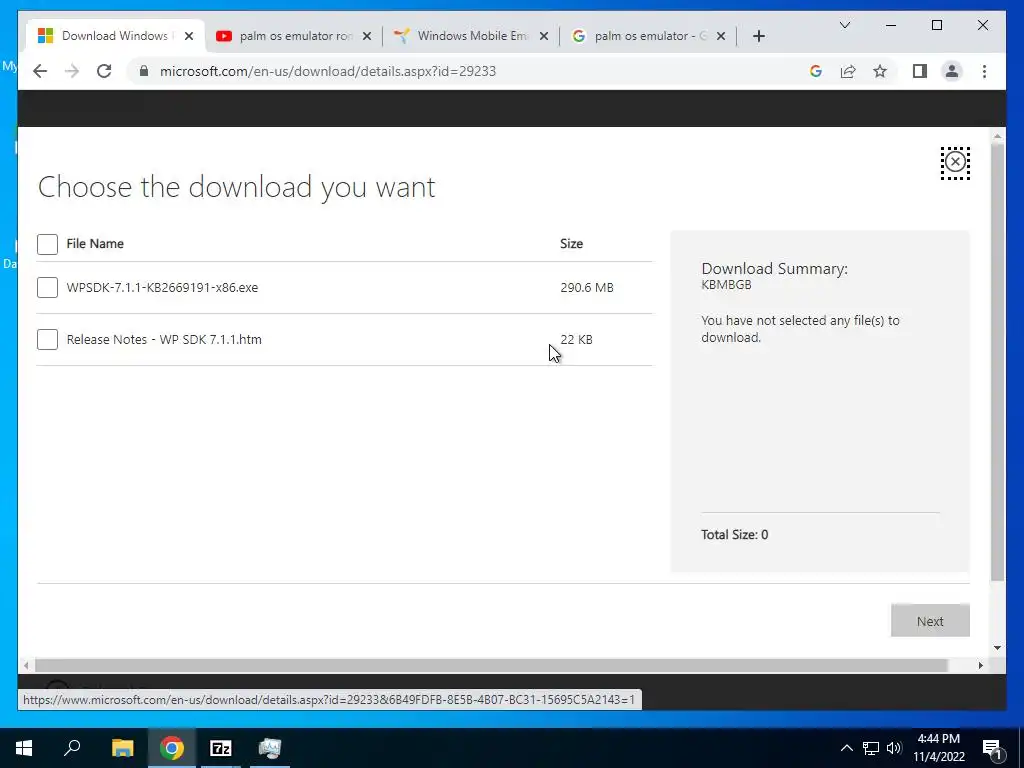Click Chrome taskbar icon
This screenshot has height=768, width=1024.
pyautogui.click(x=171, y=748)
